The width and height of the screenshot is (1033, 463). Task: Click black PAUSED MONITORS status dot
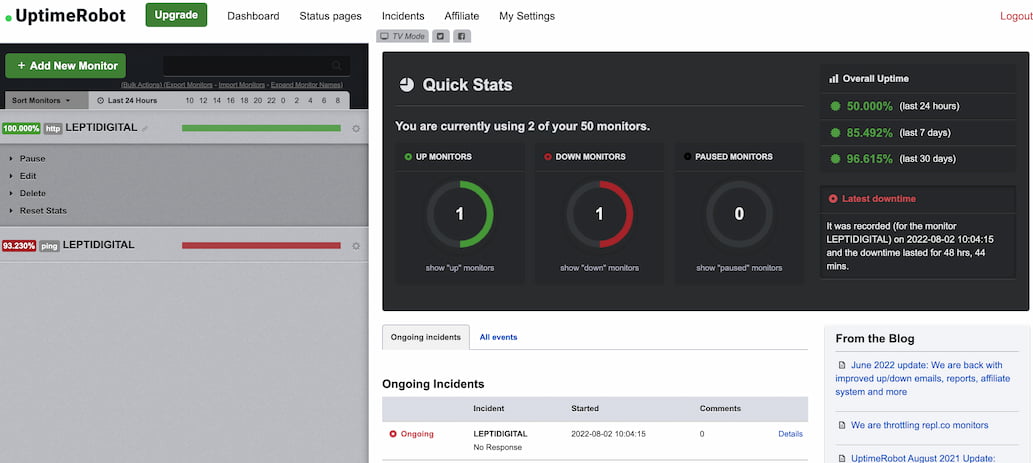coord(688,157)
